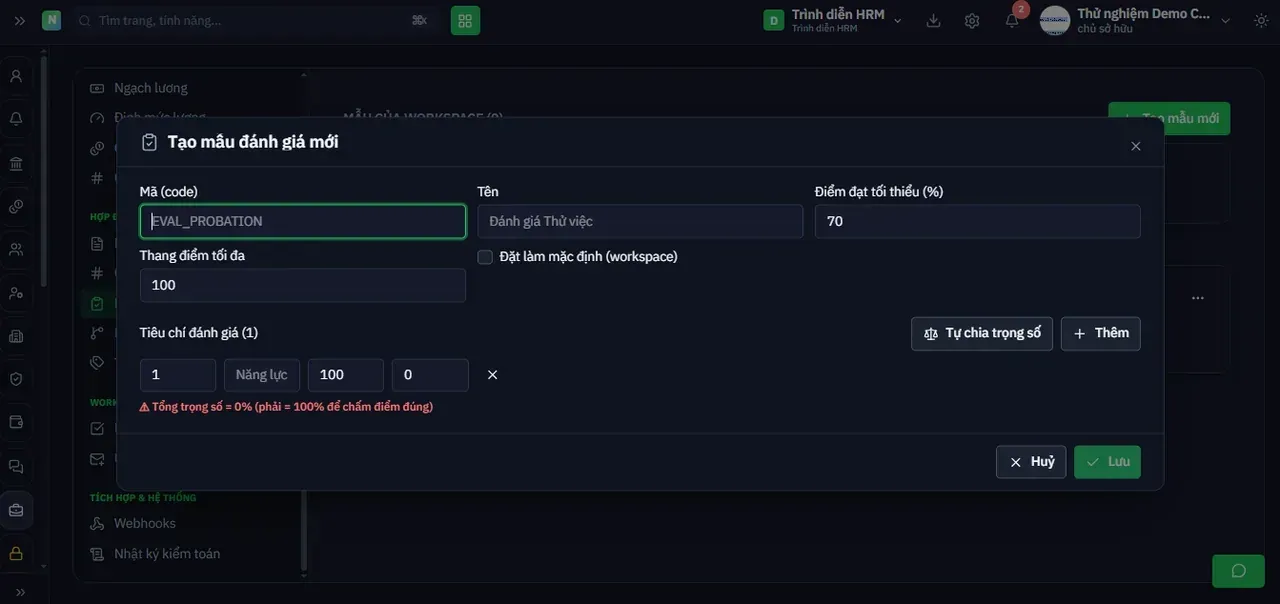Click the shield icon in left rail
The height and width of the screenshot is (604, 1280).
[x=16, y=379]
